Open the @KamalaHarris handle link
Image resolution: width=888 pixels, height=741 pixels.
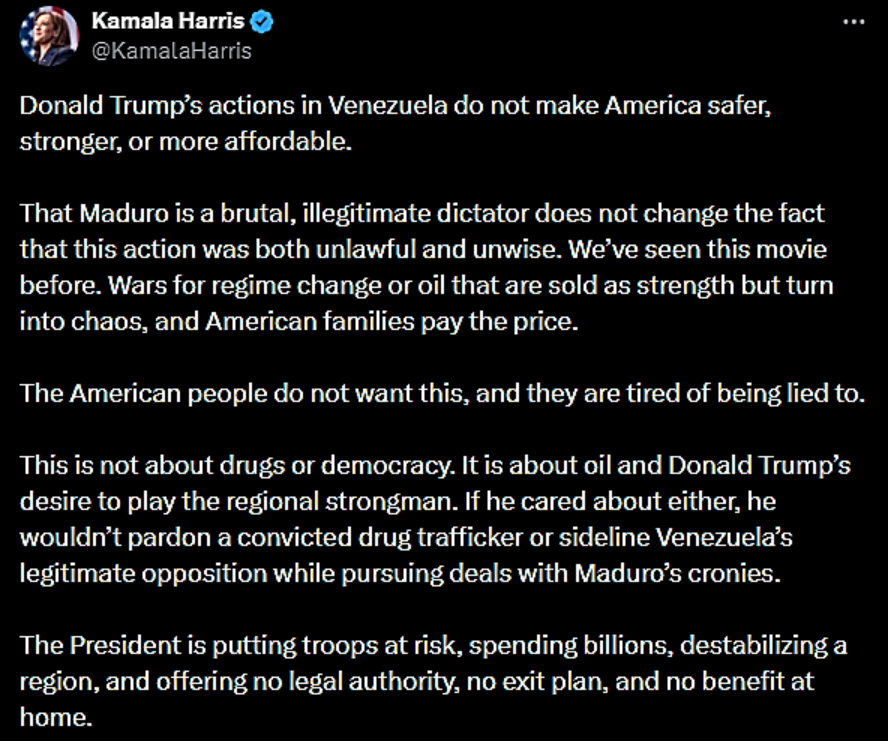pyautogui.click(x=171, y=49)
